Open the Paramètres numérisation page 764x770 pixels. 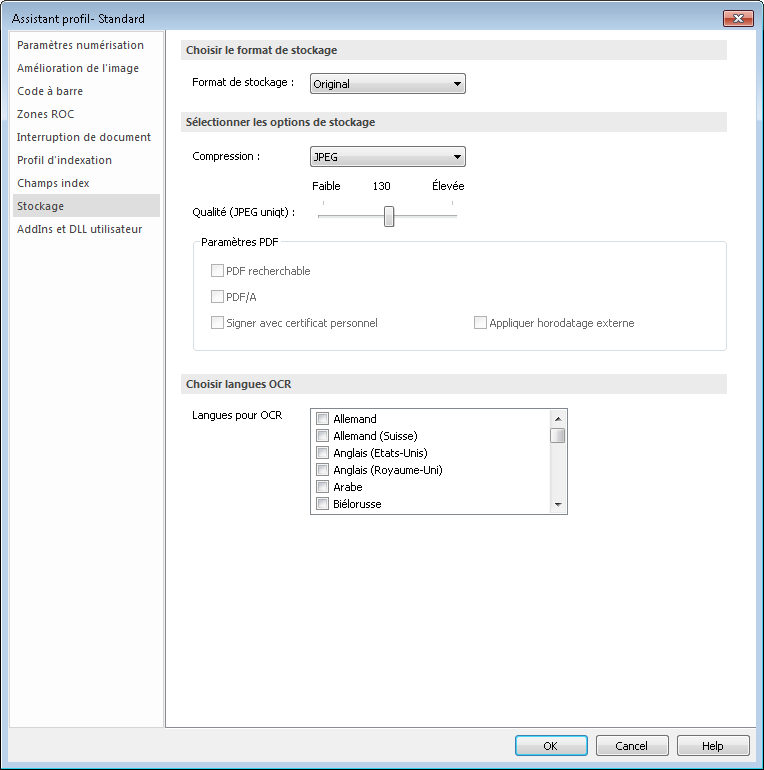point(86,45)
